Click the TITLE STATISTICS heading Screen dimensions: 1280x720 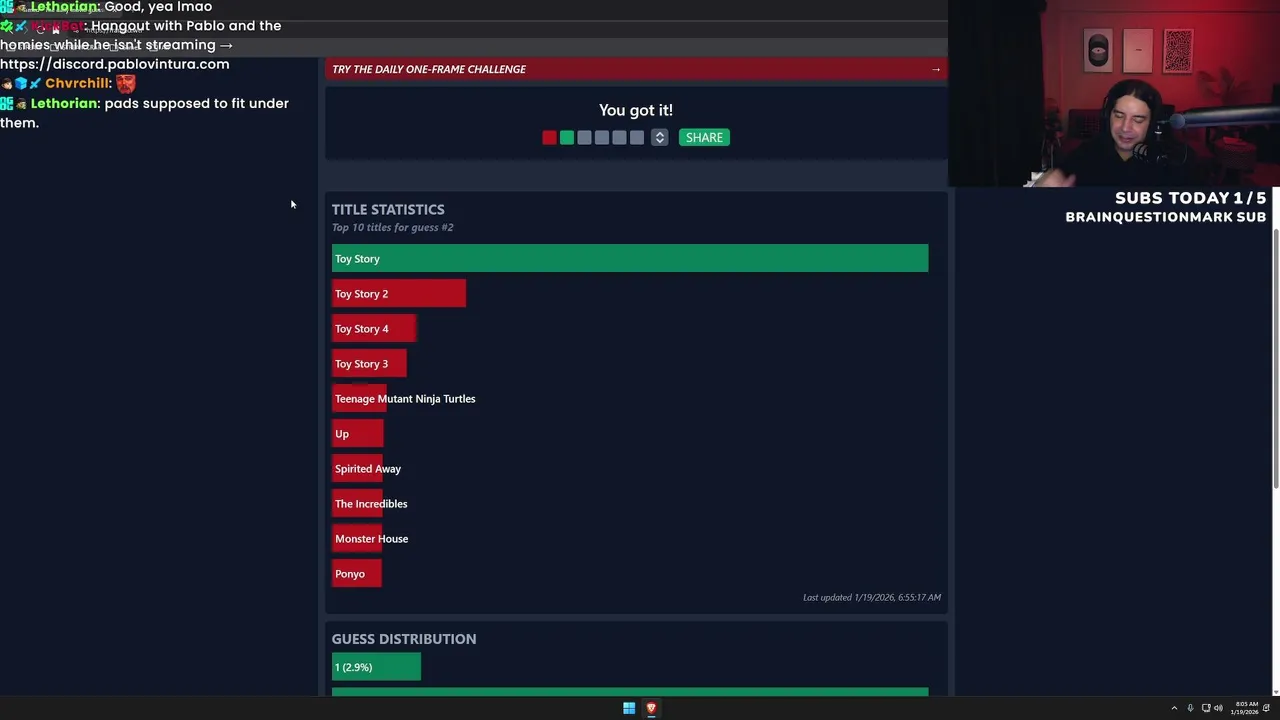coord(388,209)
